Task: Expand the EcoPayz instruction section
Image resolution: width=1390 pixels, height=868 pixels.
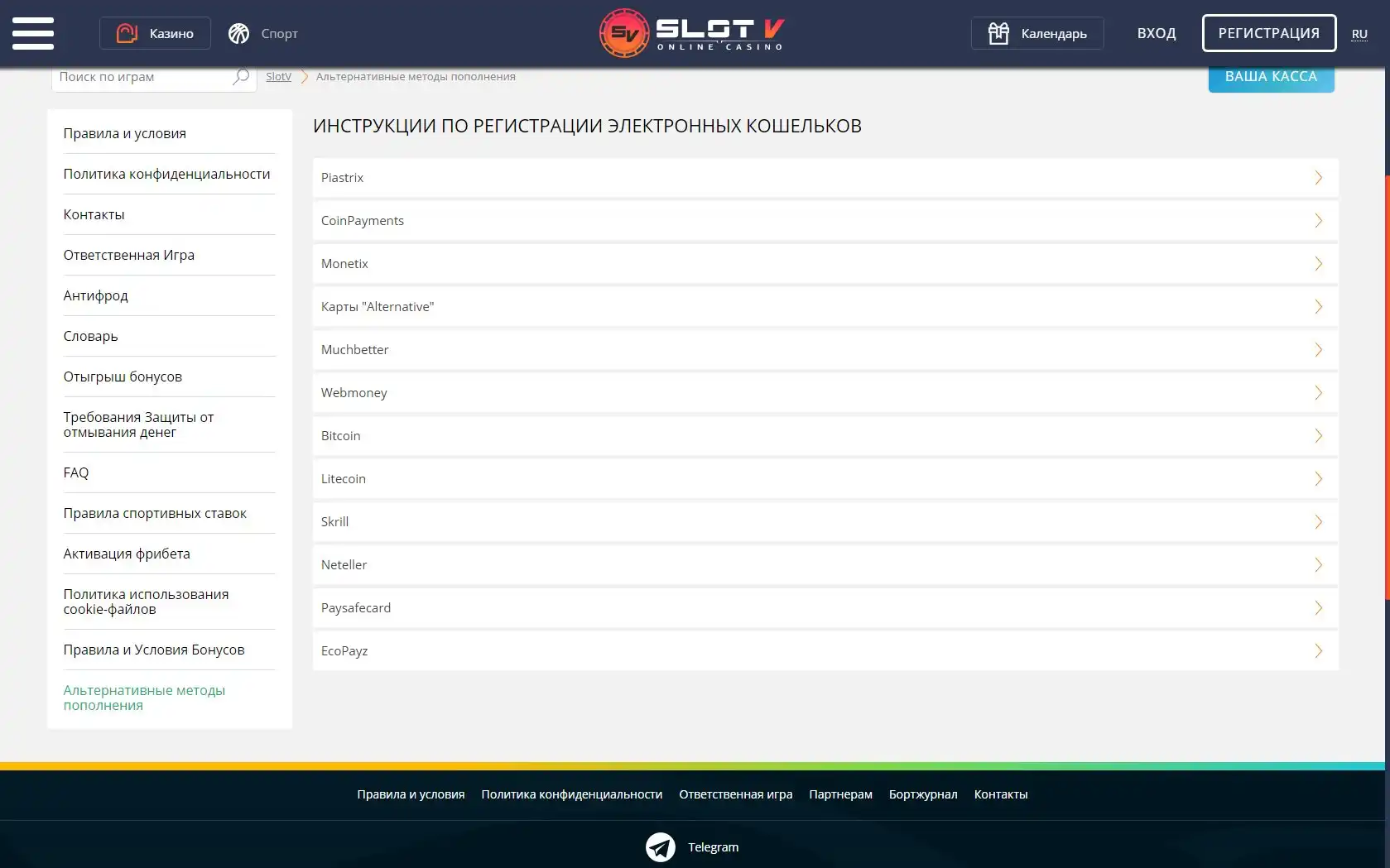Action: (x=825, y=651)
